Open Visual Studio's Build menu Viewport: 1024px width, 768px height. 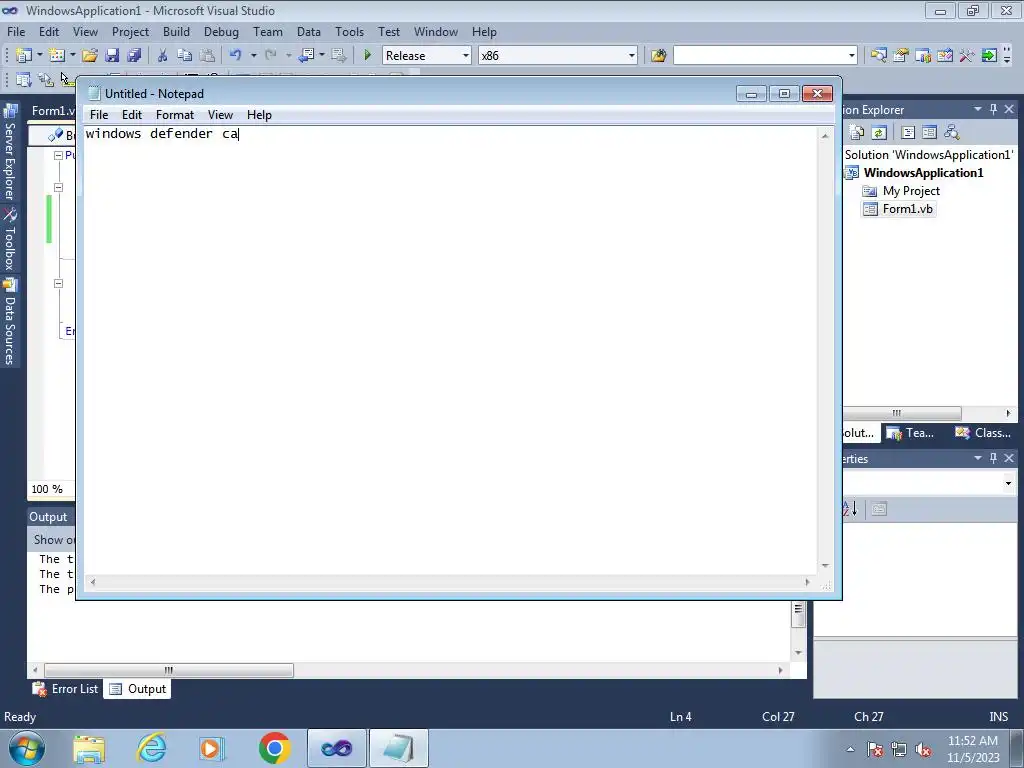176,31
